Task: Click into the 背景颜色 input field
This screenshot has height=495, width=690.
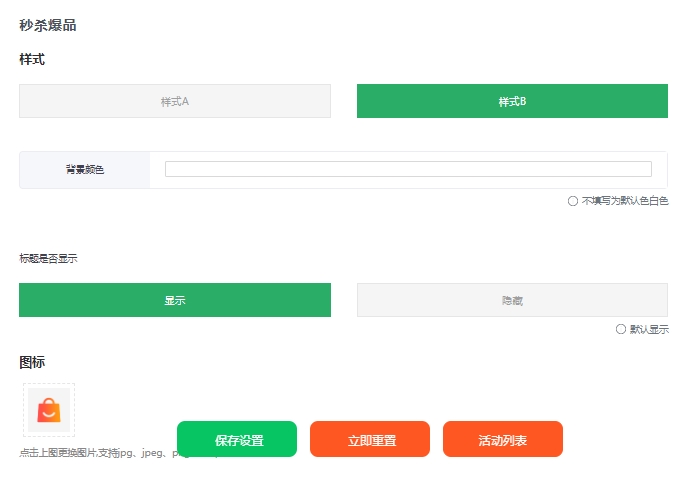Action: point(408,169)
